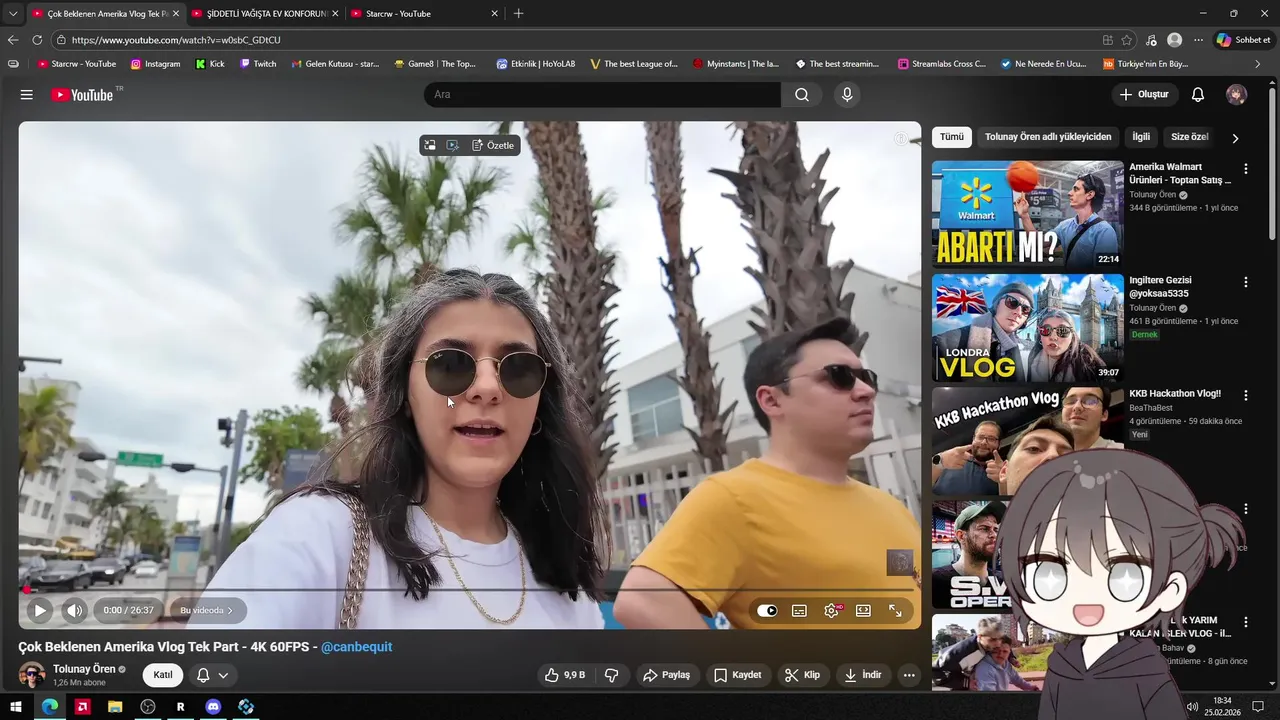Show more filter chips with arrow
Viewport: 1280px width, 720px height.
click(x=1235, y=138)
